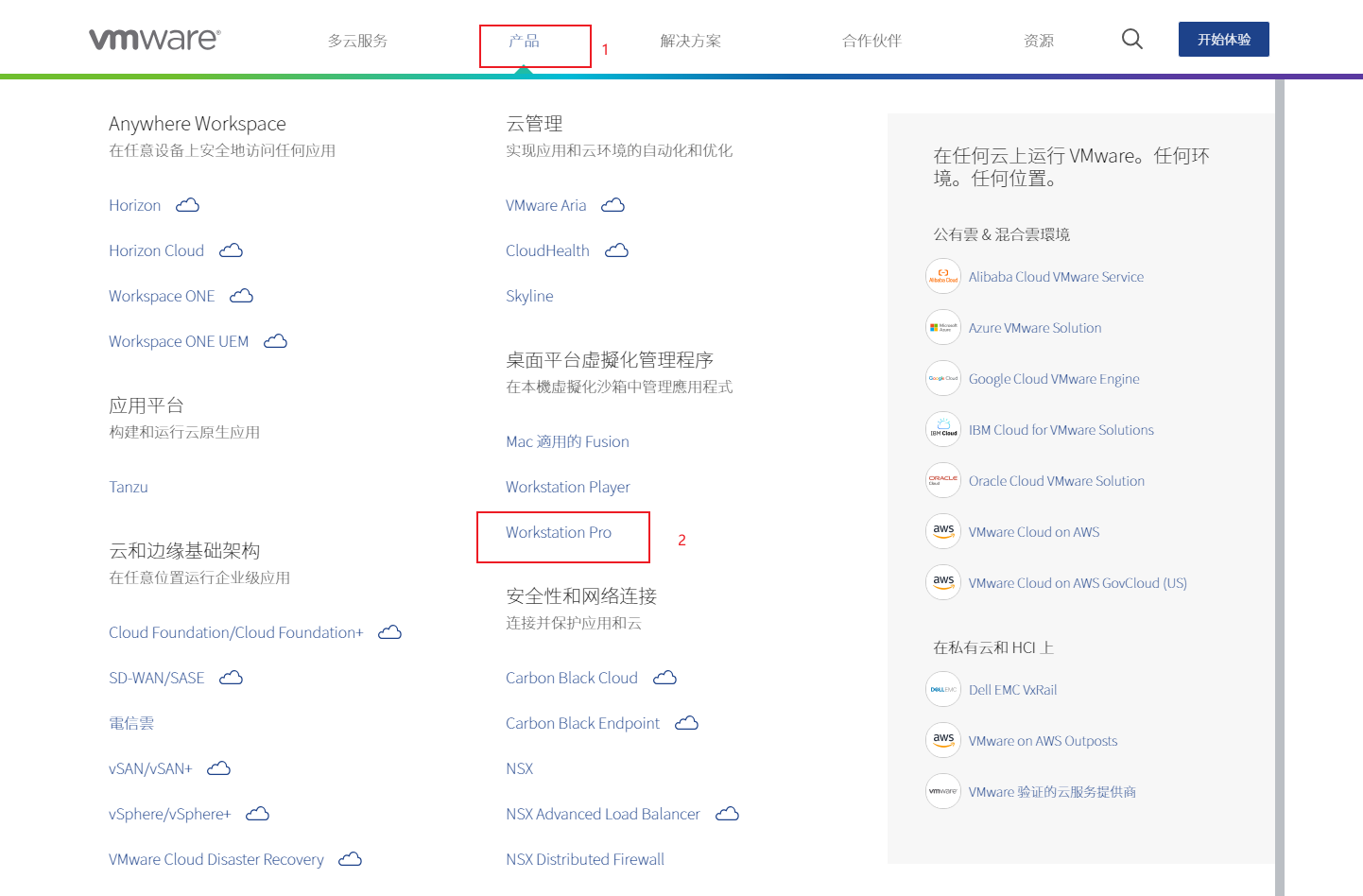Open the Tanzu link
Viewport: 1363px width, 896px height.
tap(129, 487)
